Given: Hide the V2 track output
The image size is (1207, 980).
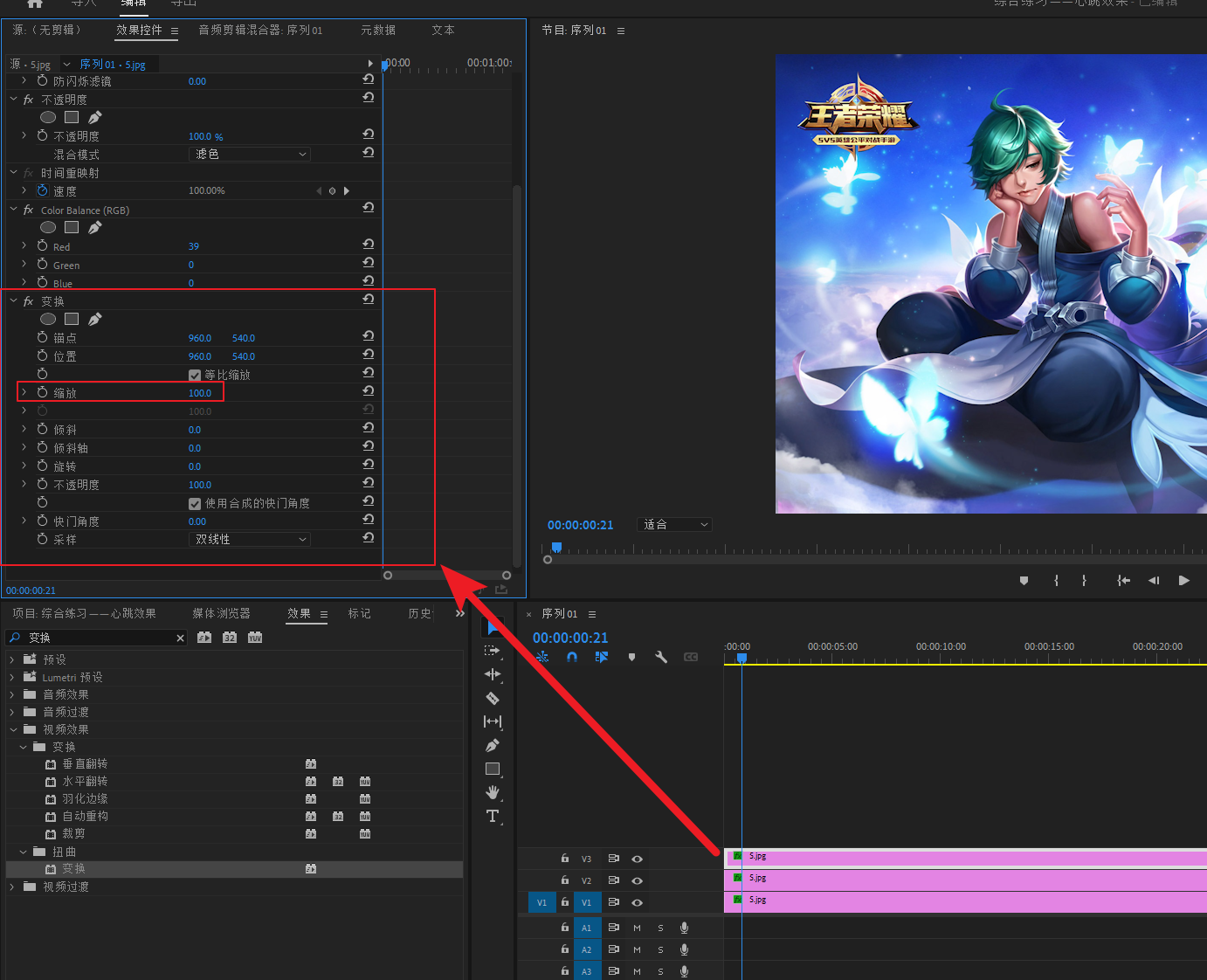Looking at the screenshot, I should click(637, 880).
